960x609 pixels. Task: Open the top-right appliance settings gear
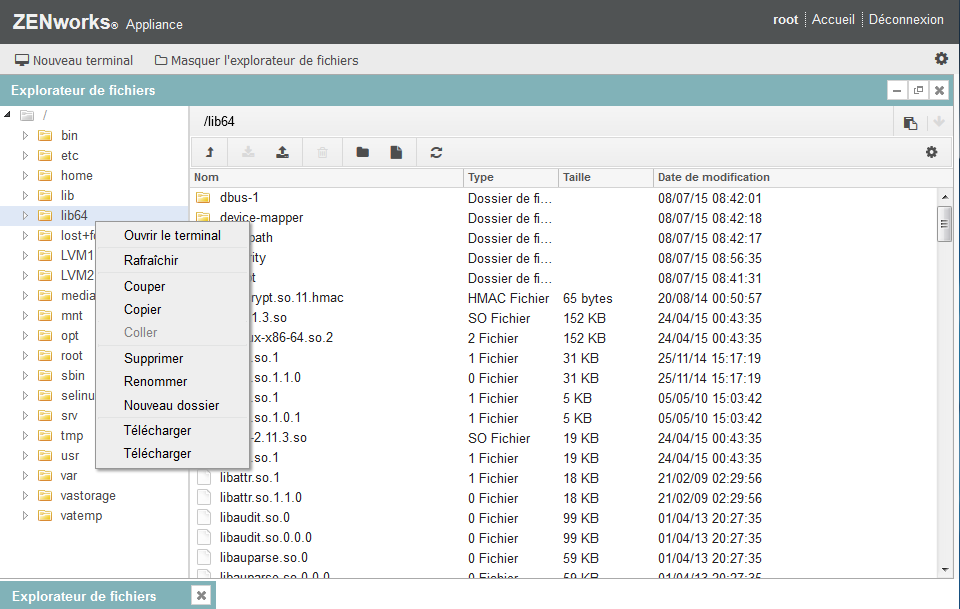(941, 59)
